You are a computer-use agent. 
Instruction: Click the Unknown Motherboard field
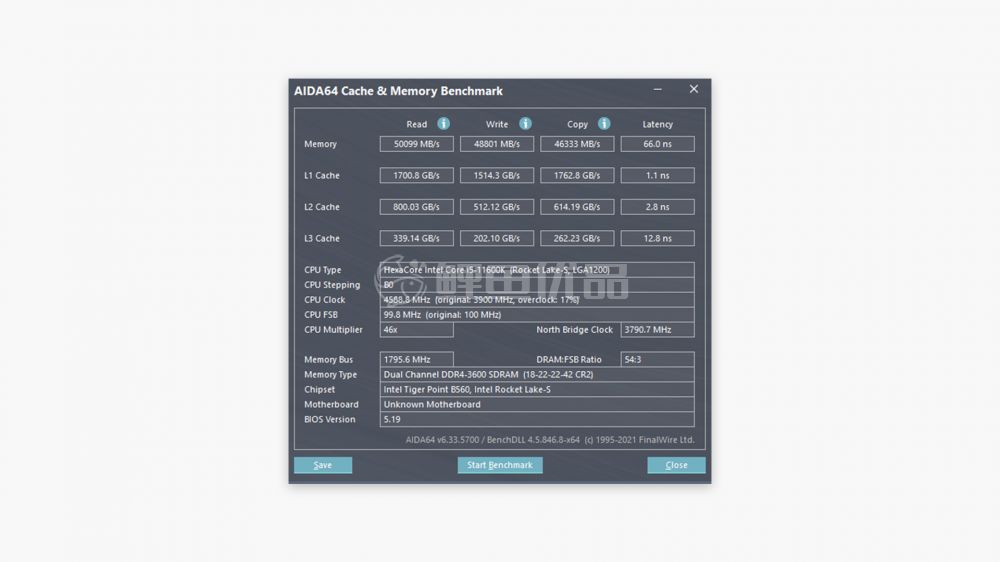coord(537,404)
